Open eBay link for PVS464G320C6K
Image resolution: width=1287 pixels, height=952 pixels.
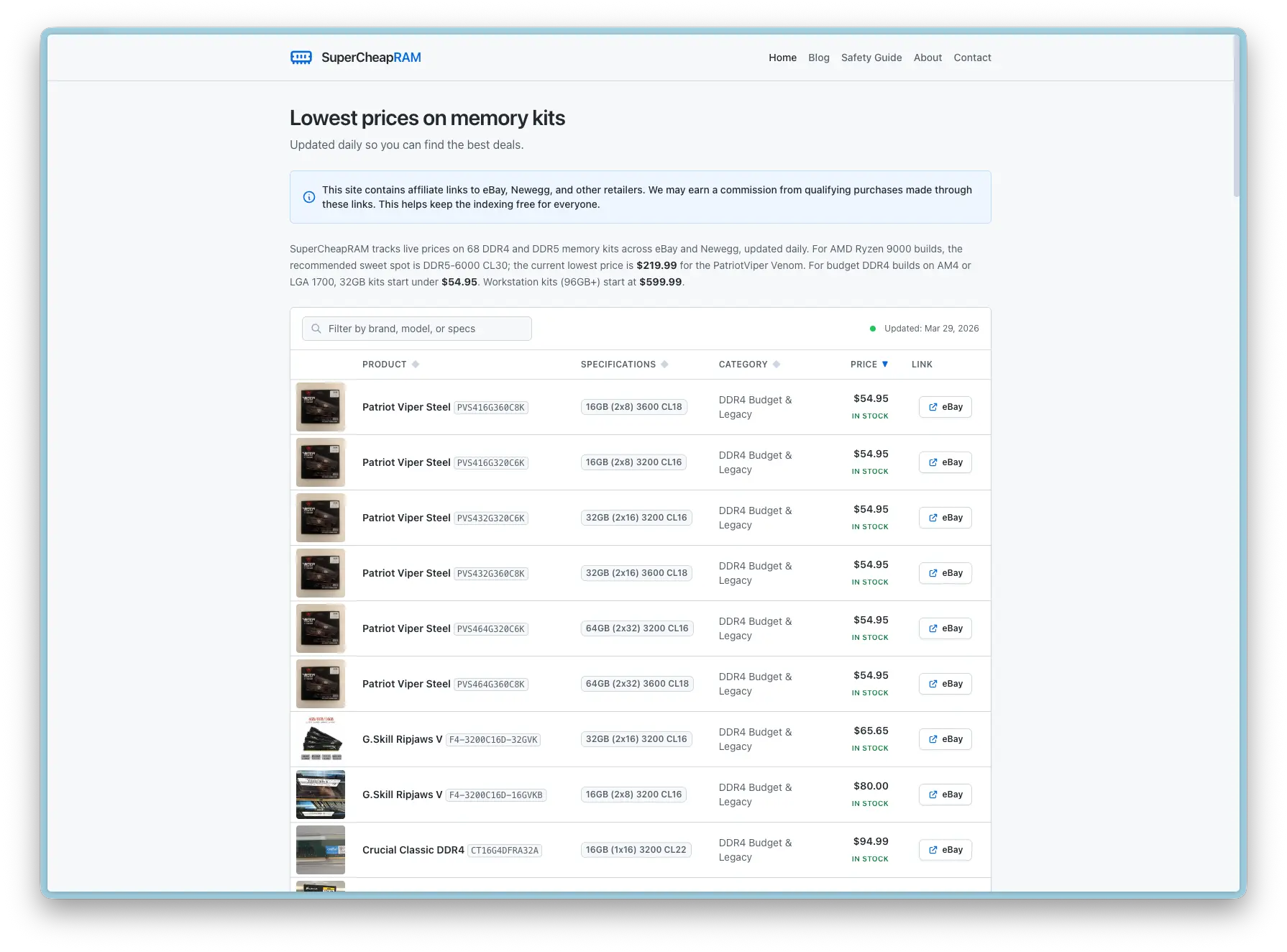[x=945, y=628]
